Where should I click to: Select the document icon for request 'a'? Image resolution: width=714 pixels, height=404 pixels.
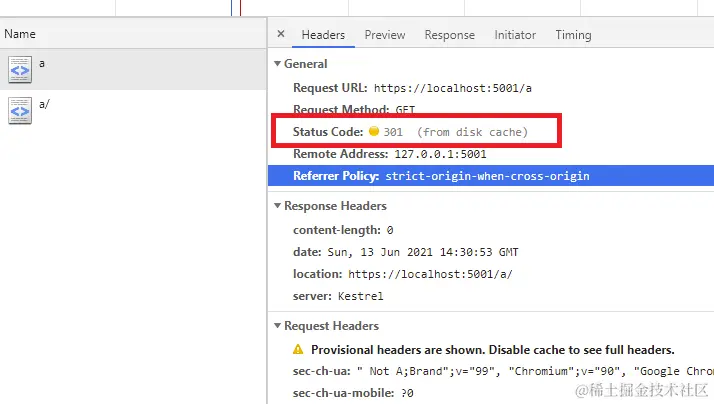(x=20, y=69)
